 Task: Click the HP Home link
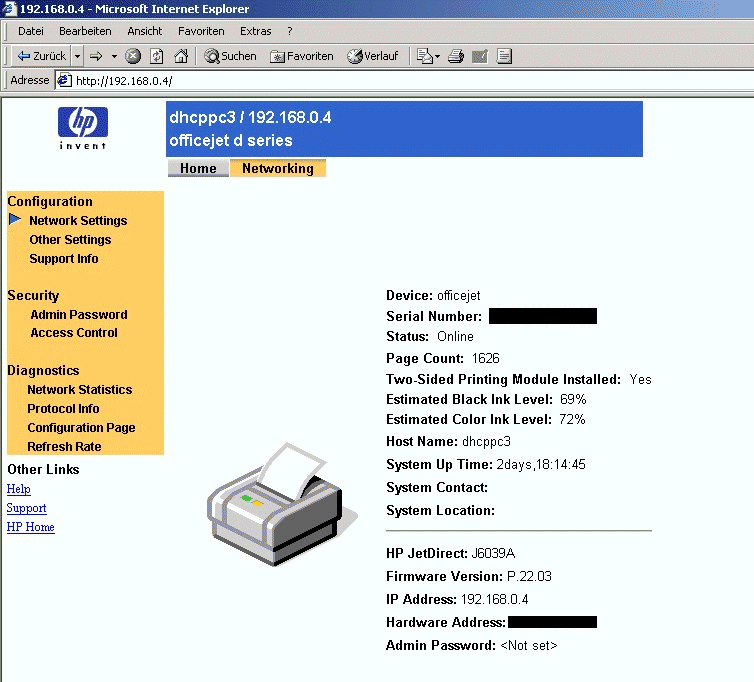coord(31,527)
